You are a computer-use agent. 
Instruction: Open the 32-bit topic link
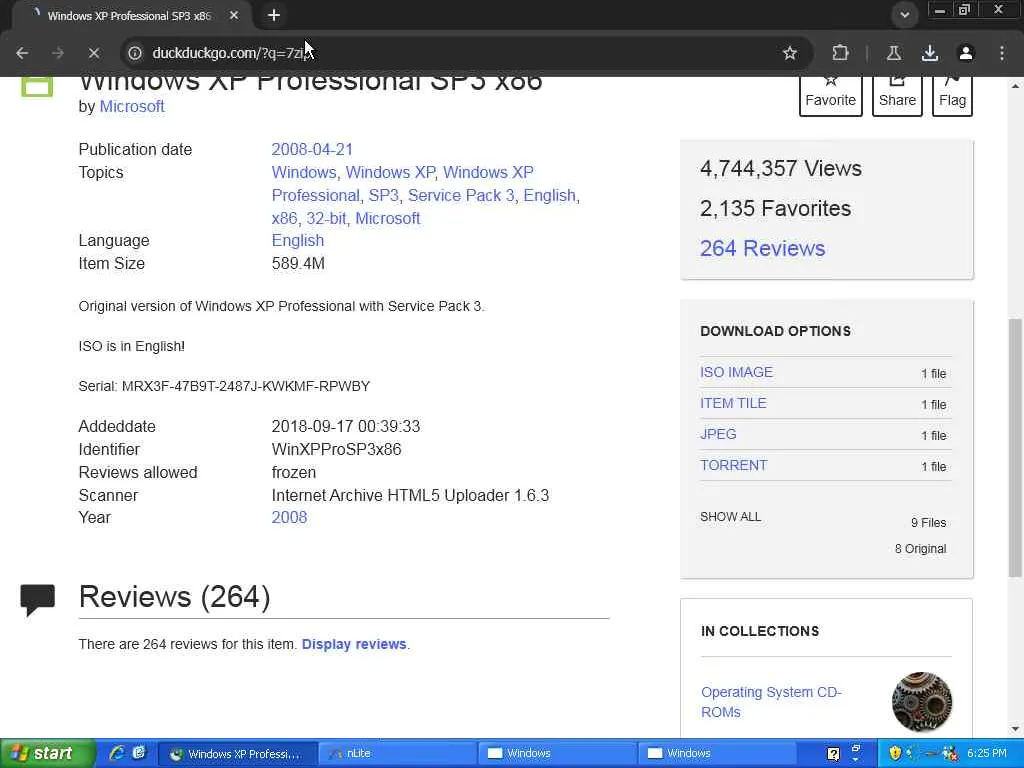327,218
